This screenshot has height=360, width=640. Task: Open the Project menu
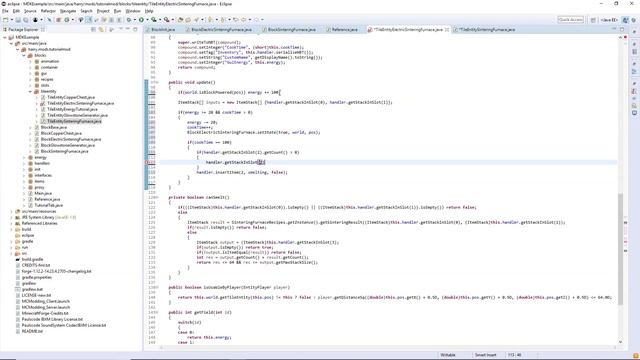[103, 11]
